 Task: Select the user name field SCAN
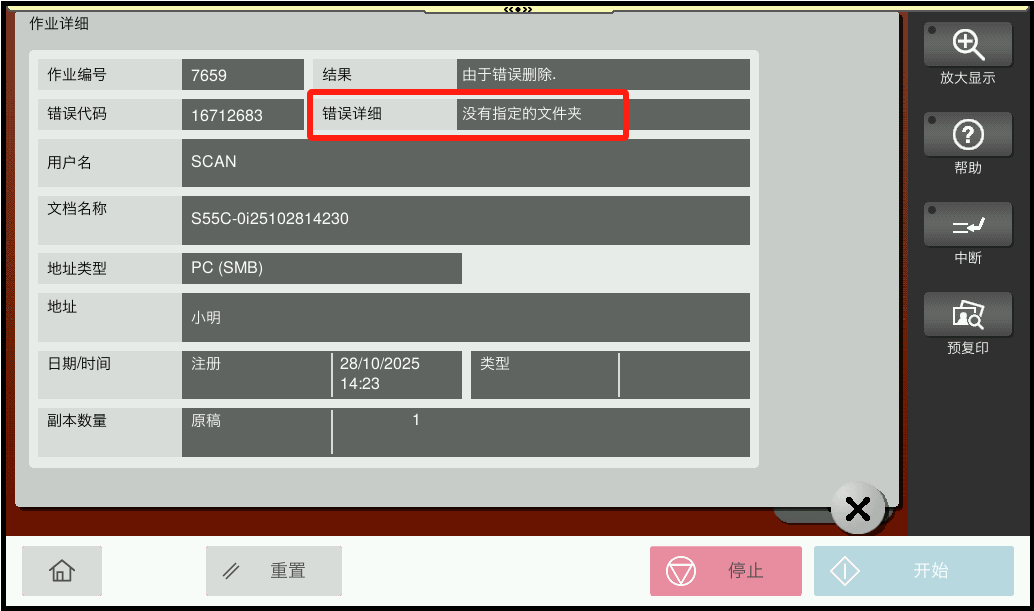[465, 163]
